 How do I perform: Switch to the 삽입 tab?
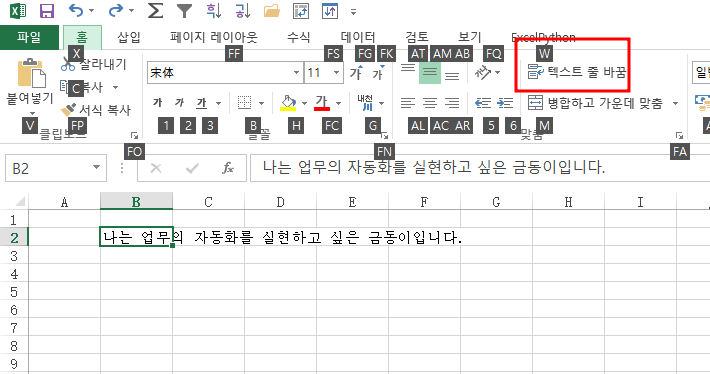(129, 37)
